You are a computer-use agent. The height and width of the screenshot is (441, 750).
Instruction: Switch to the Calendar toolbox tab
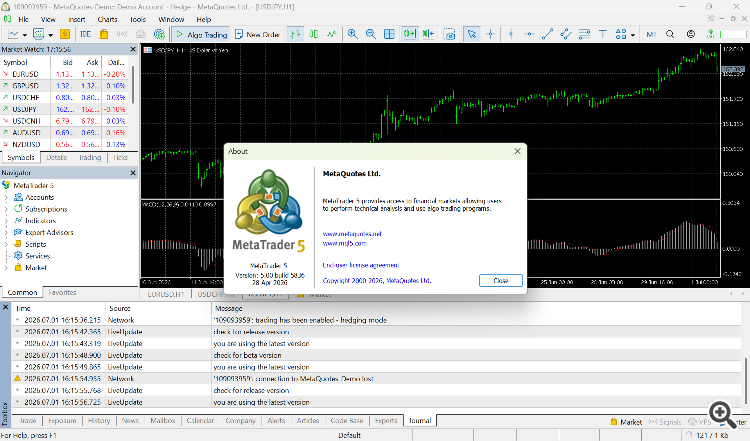coord(200,420)
